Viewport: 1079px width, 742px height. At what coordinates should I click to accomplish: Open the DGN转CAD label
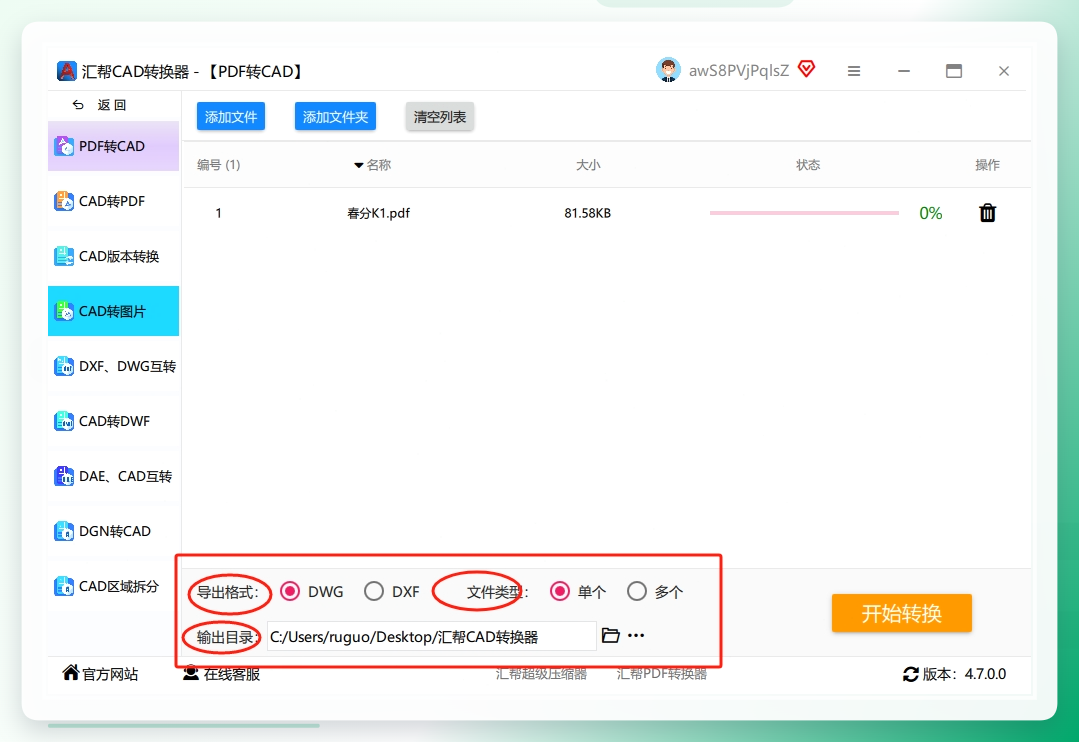(115, 531)
